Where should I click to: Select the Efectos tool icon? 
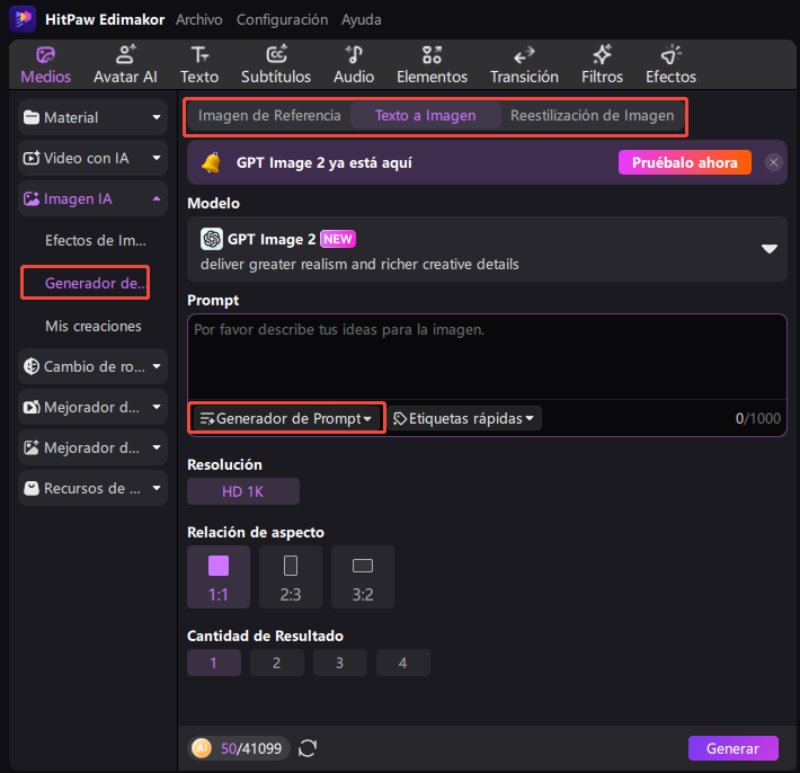click(x=670, y=54)
